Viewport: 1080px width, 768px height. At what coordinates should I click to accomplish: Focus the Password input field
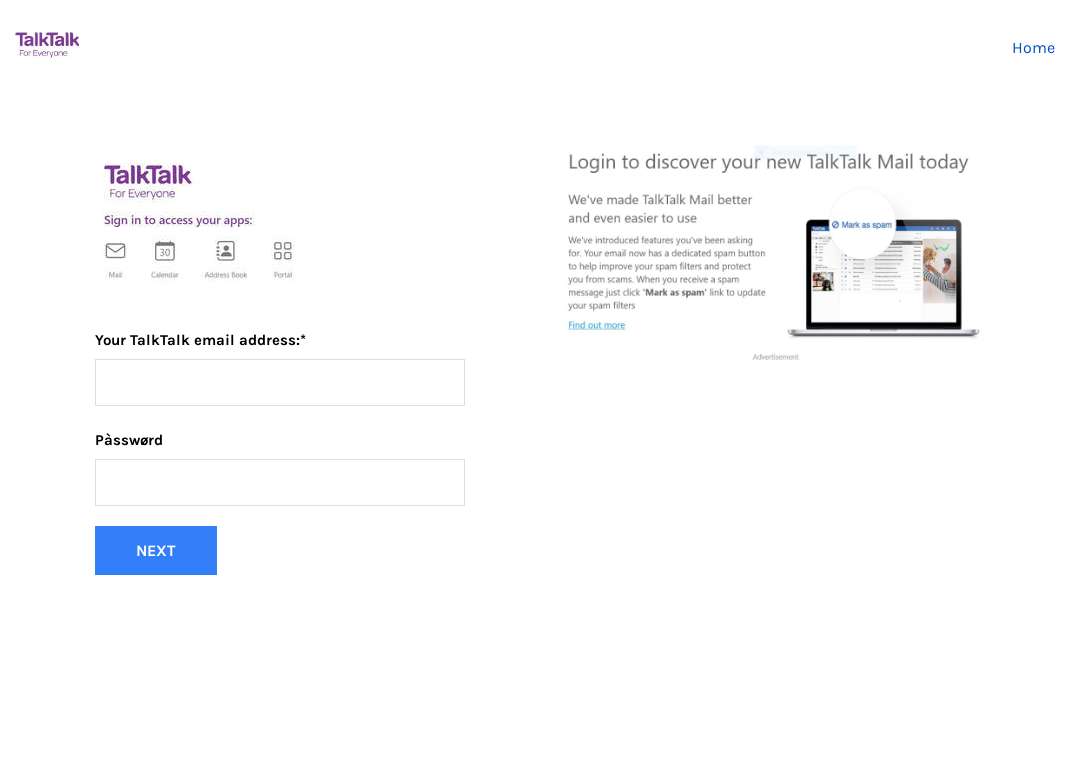pyautogui.click(x=280, y=482)
